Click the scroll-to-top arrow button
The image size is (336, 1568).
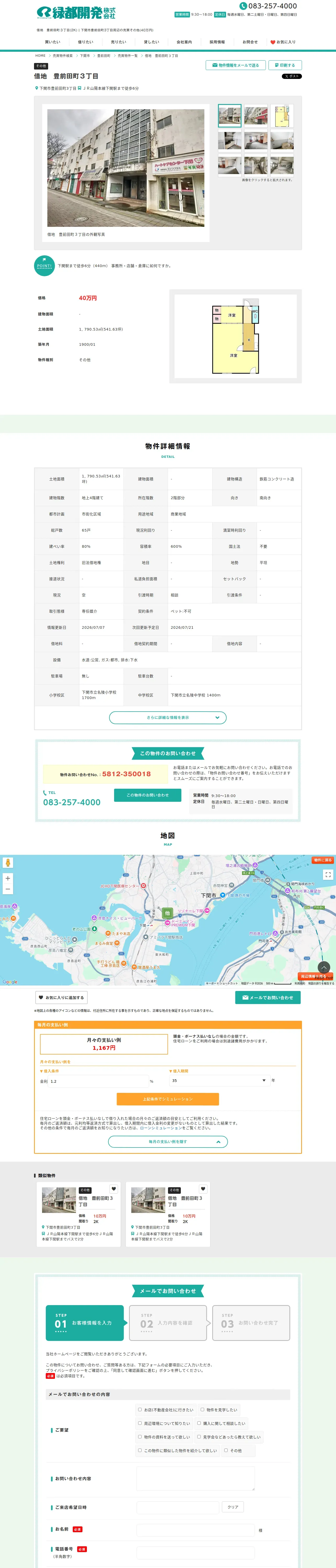(324, 967)
